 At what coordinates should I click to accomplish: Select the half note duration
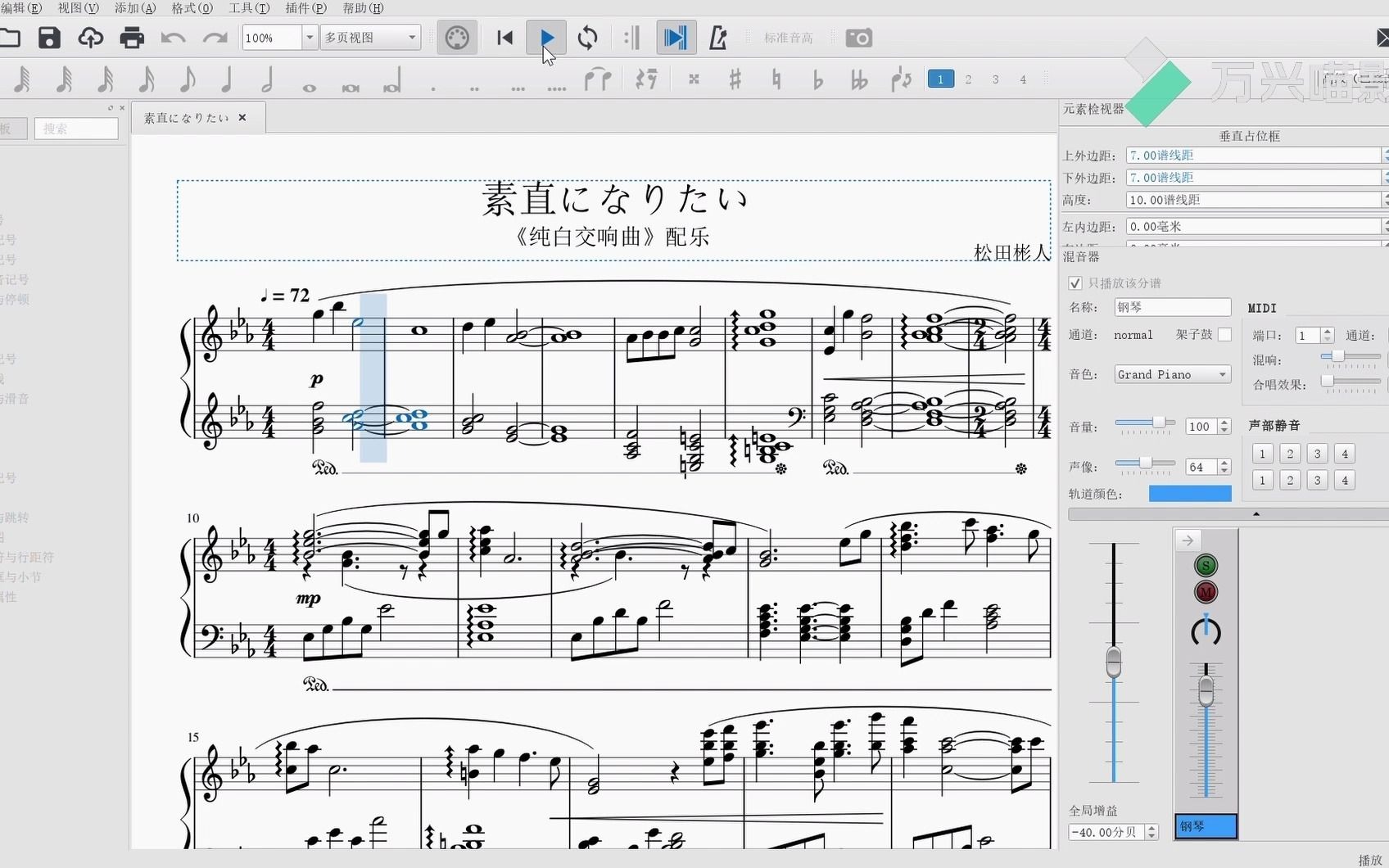(x=267, y=79)
